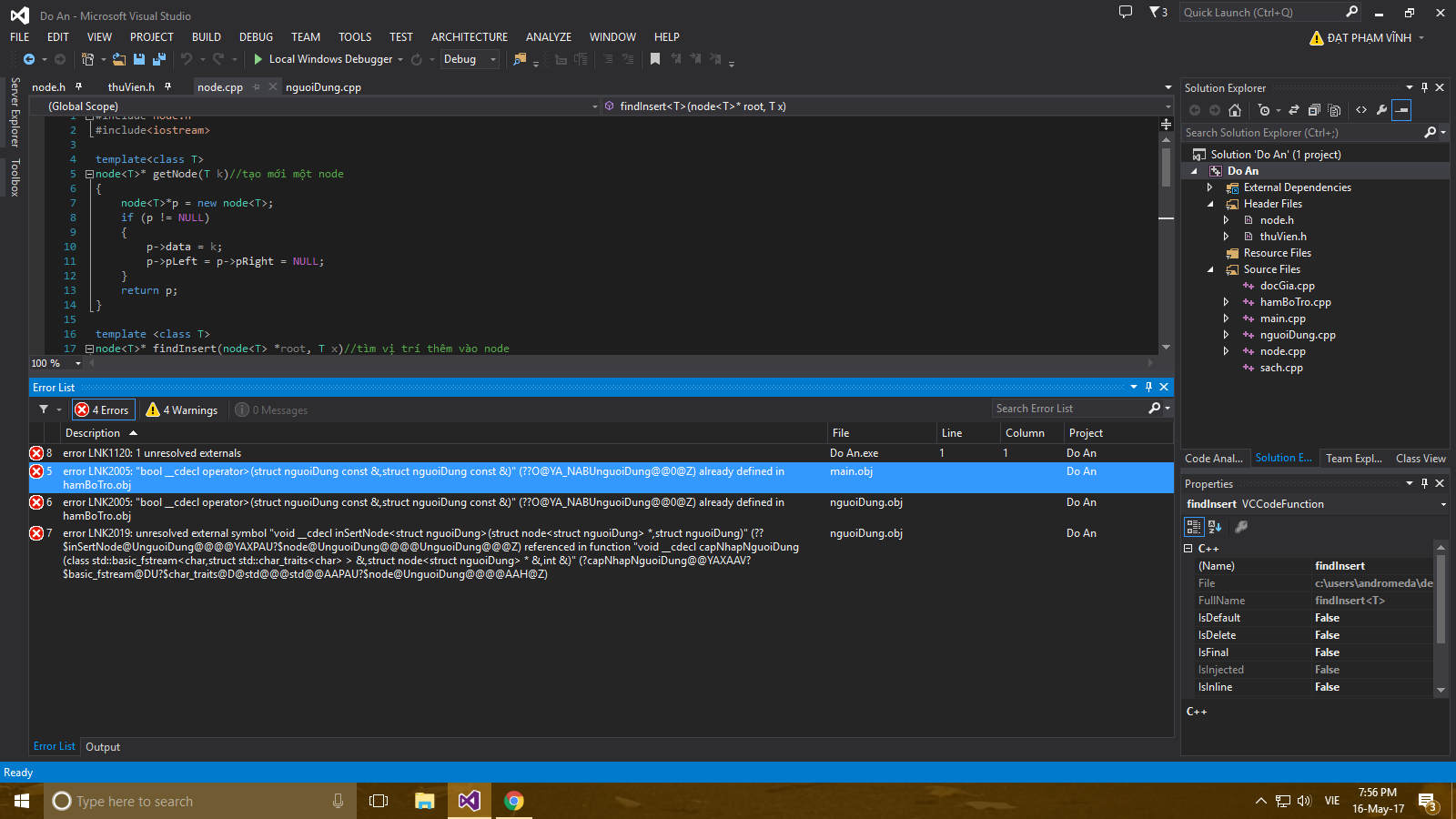The width and height of the screenshot is (1456, 819).
Task: Click the Save toolbar icon
Action: (x=139, y=59)
